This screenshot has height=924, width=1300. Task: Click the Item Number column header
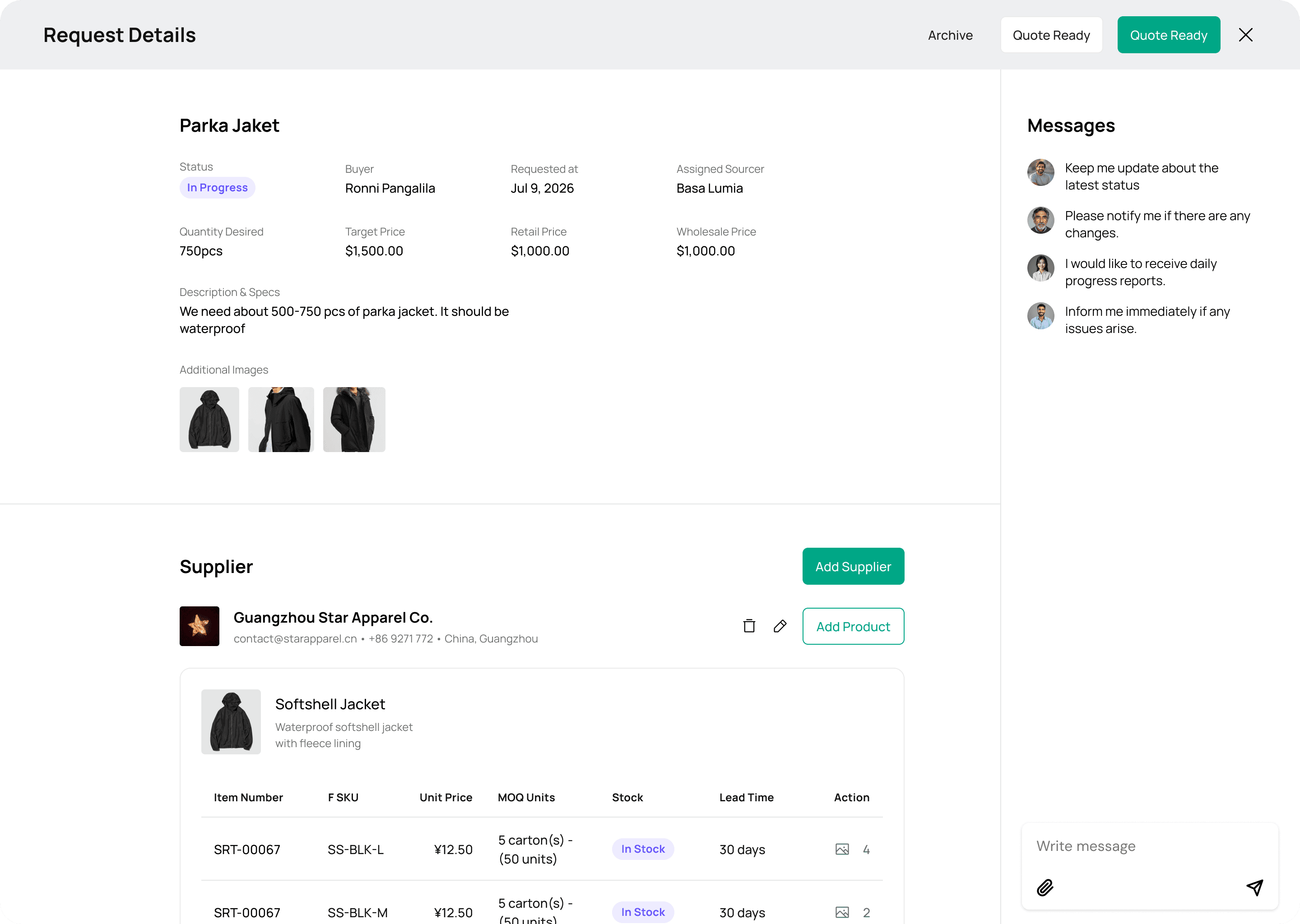[248, 798]
